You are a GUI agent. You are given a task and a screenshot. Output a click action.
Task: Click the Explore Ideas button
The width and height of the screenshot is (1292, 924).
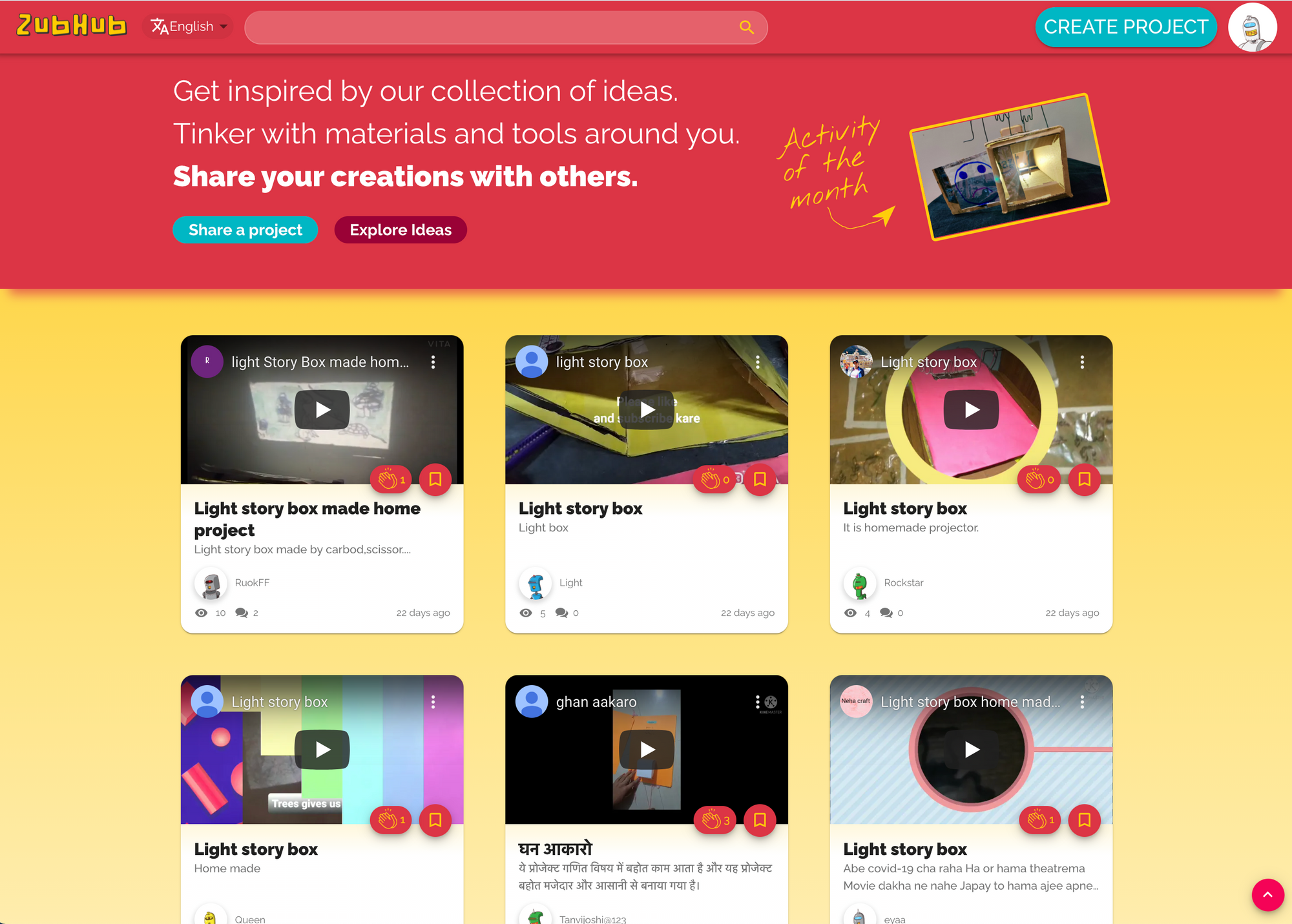point(401,230)
